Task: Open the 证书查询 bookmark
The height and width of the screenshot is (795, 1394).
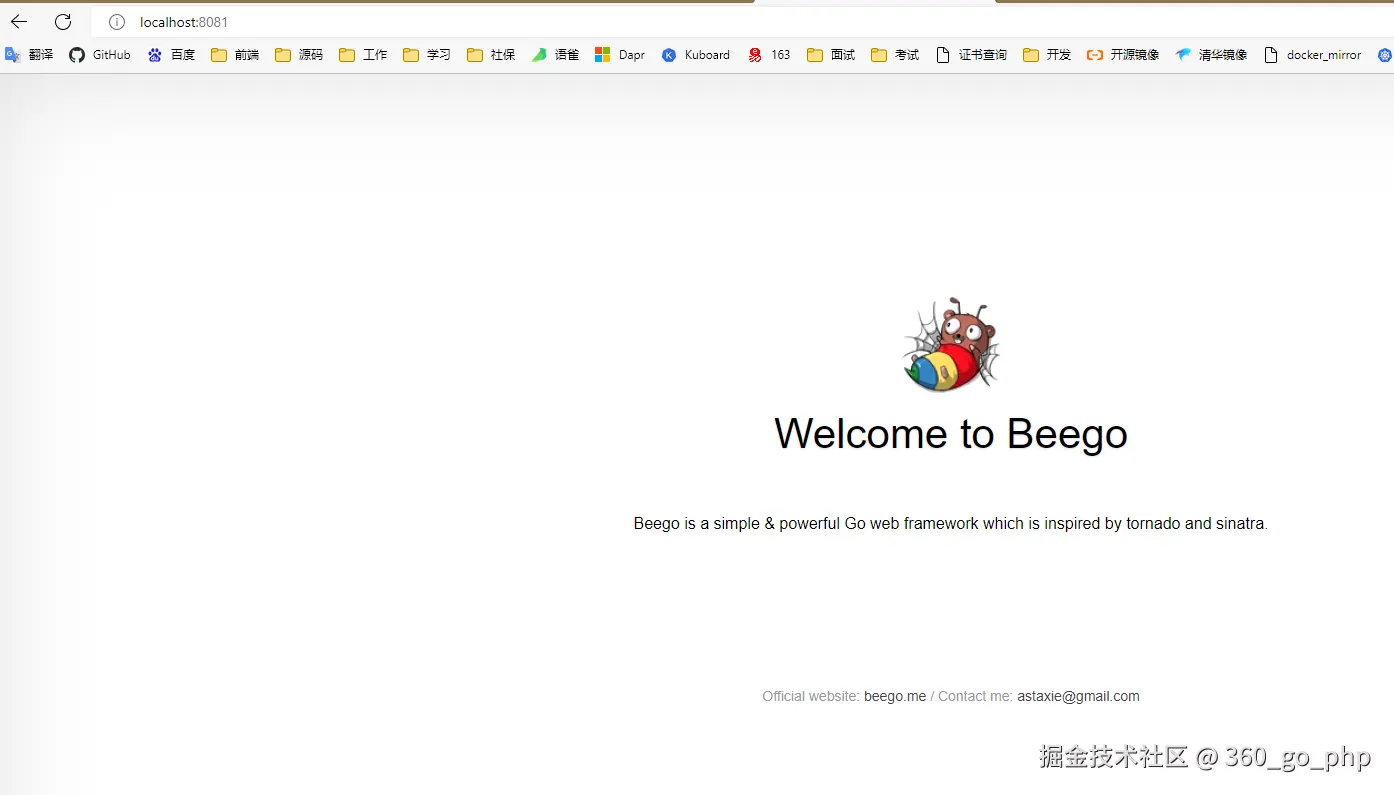Action: [971, 55]
